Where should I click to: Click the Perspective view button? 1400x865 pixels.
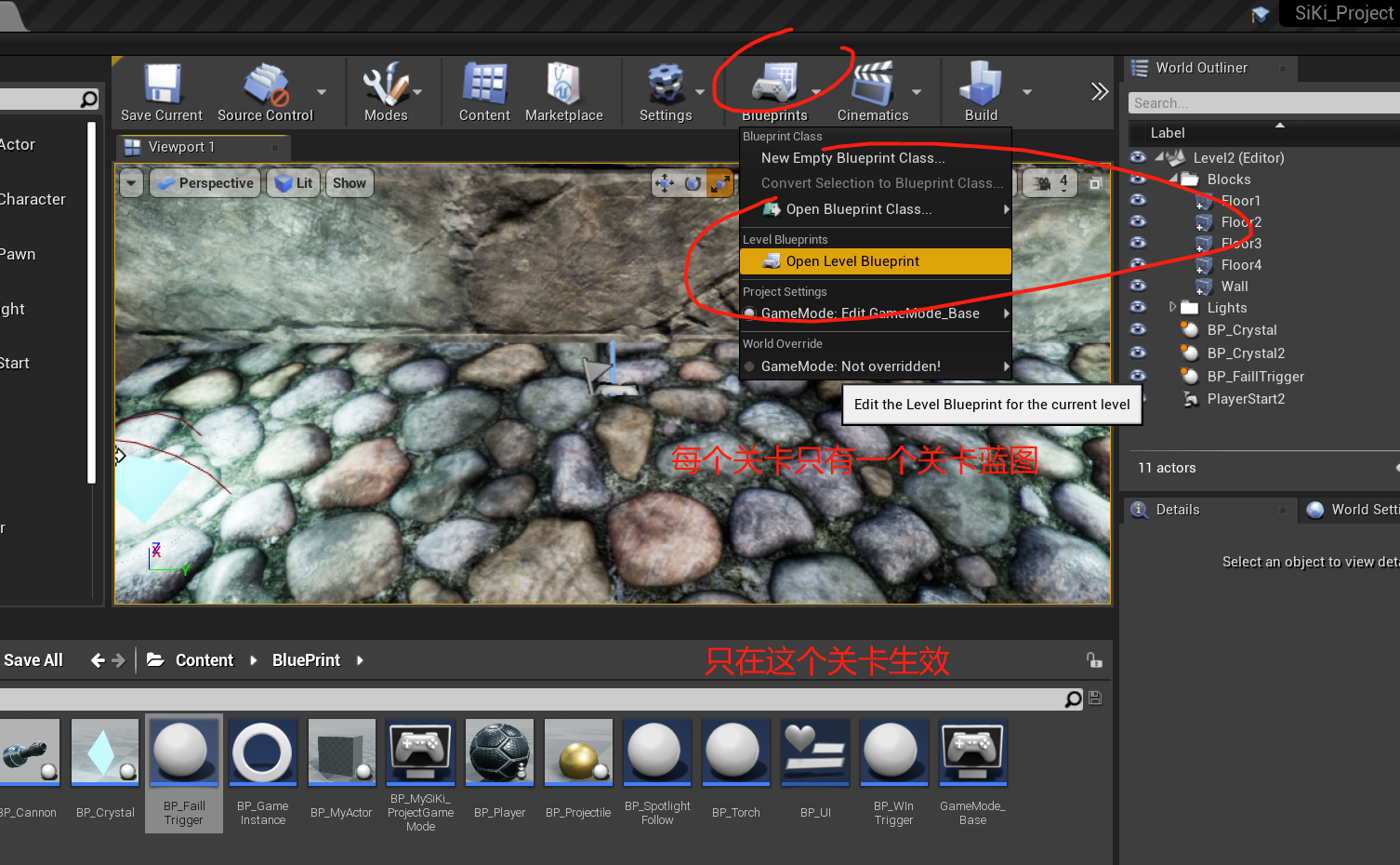click(x=205, y=183)
